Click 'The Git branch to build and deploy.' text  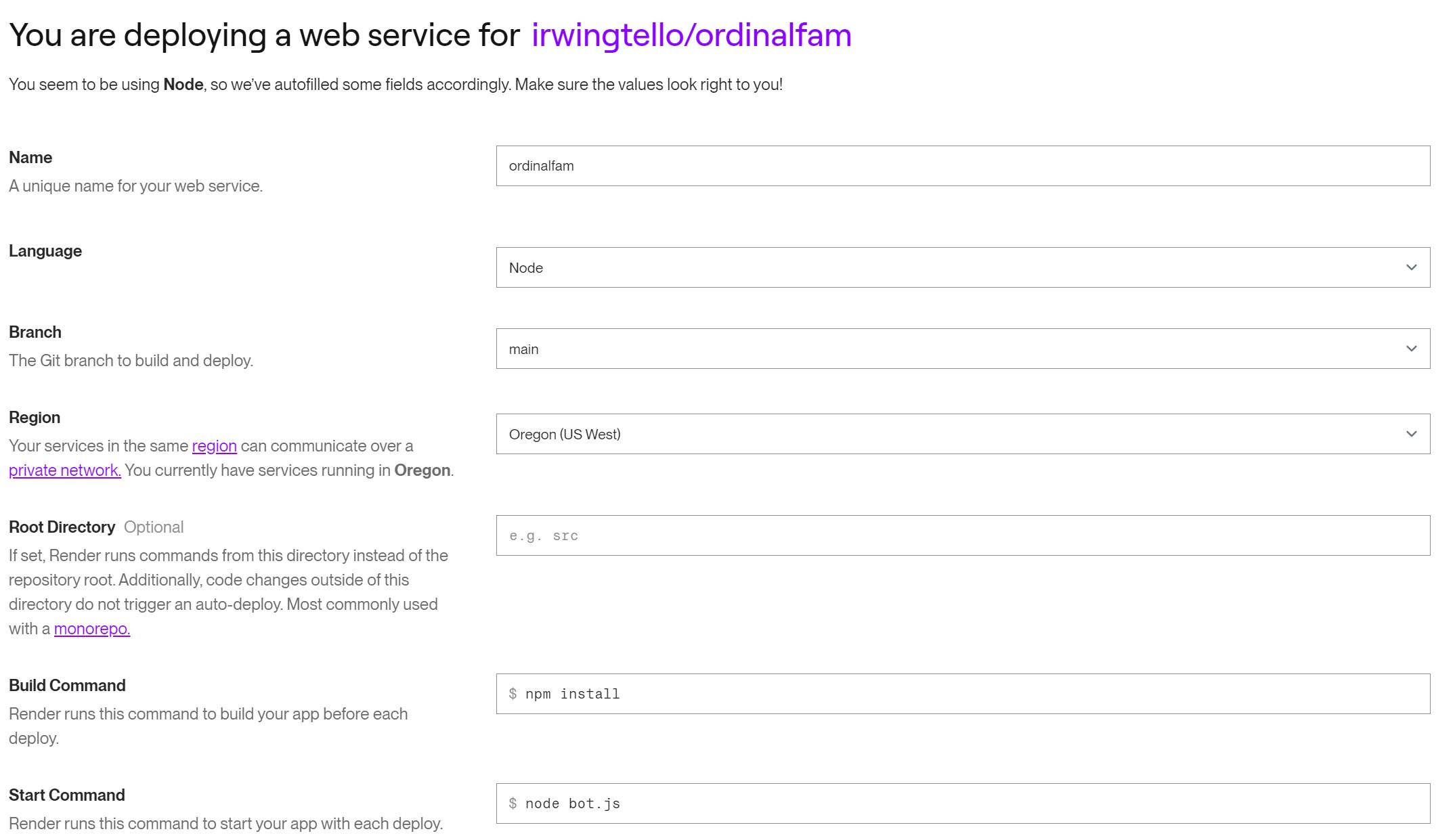131,361
